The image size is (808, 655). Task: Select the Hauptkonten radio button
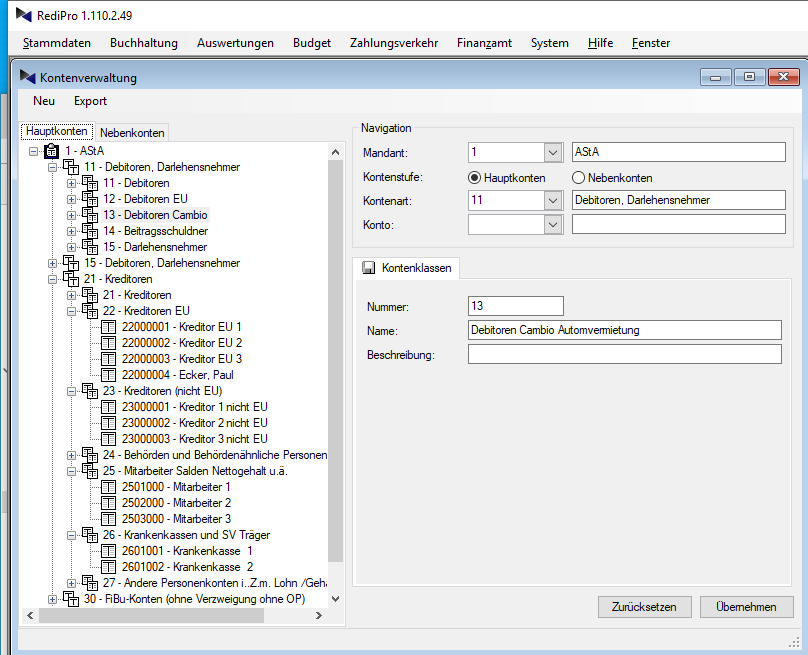click(x=475, y=177)
